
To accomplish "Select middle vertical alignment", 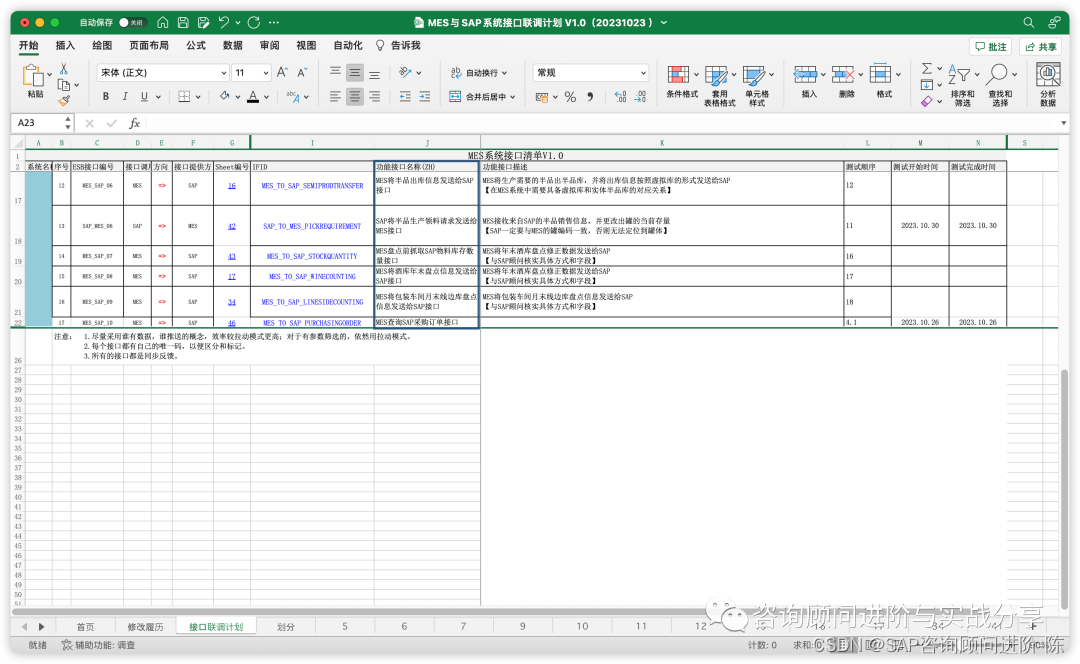I will click(x=355, y=72).
